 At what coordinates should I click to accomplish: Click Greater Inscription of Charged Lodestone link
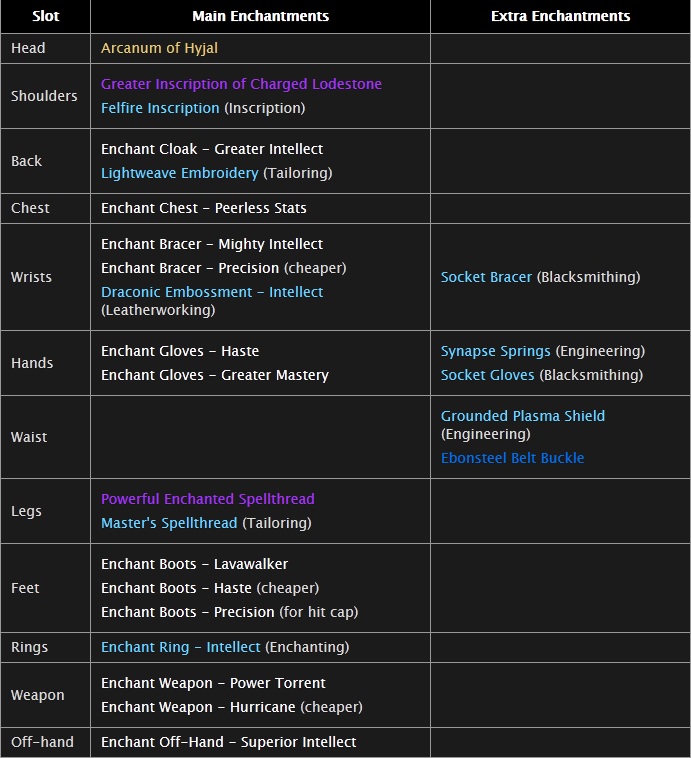pos(241,84)
